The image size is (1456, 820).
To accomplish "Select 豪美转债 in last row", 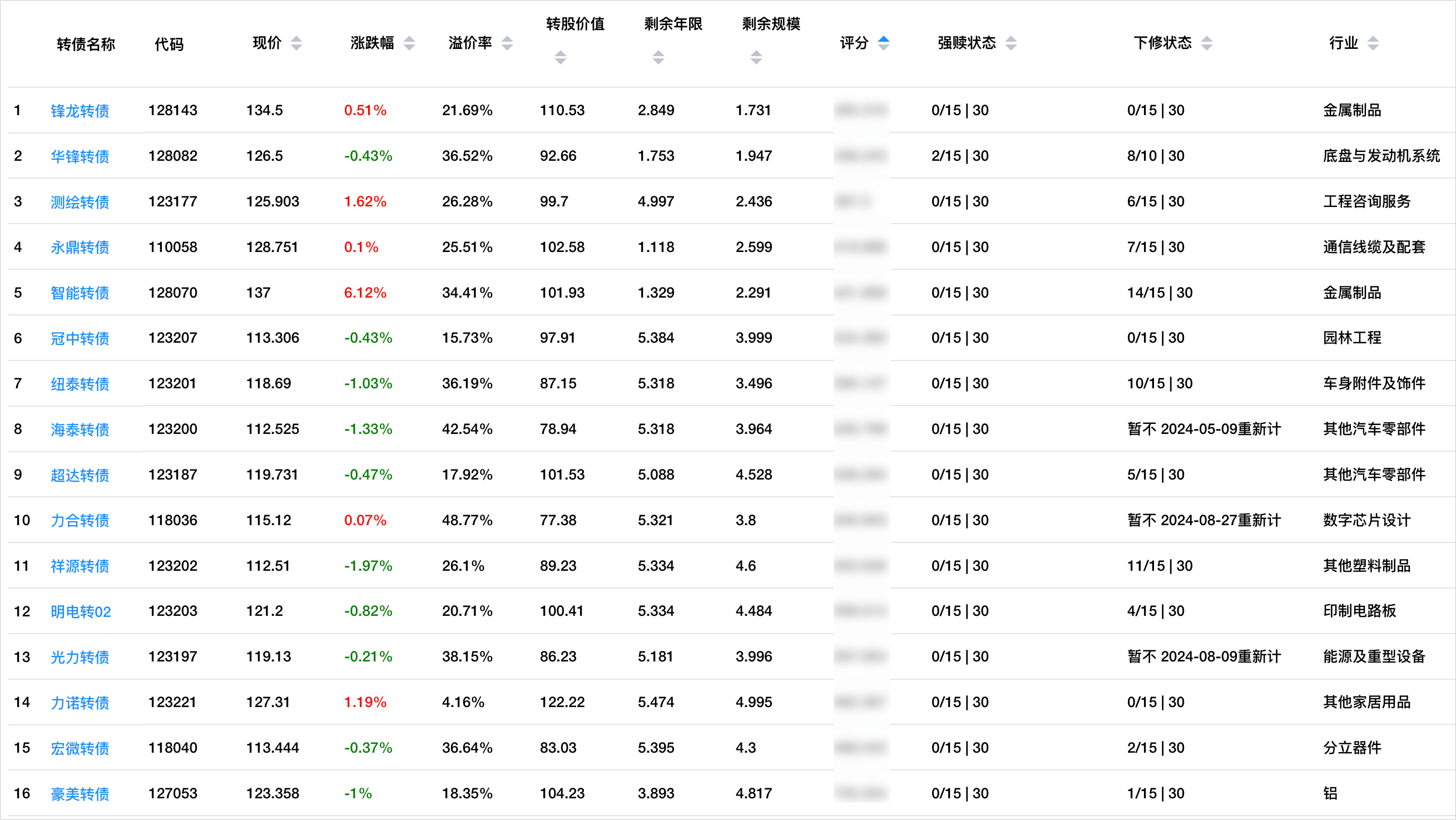I will click(x=80, y=794).
